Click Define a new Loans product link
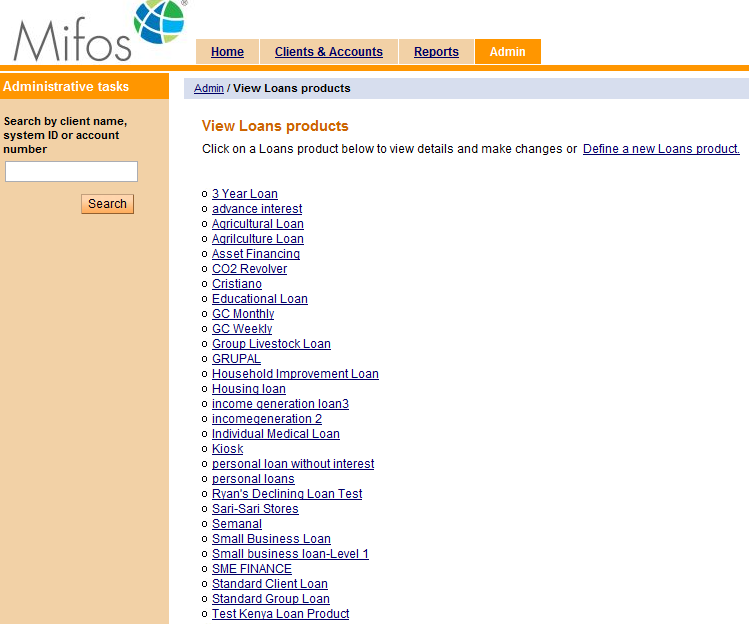 [x=661, y=149]
